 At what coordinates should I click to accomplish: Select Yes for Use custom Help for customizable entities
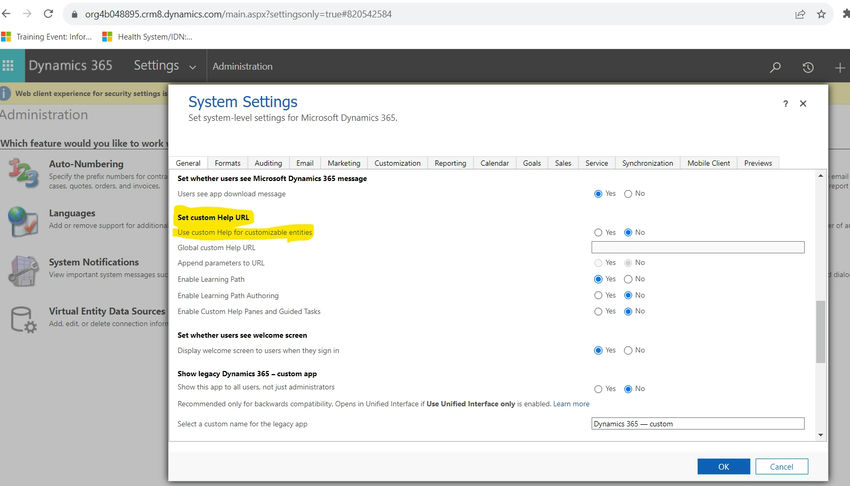tap(598, 232)
